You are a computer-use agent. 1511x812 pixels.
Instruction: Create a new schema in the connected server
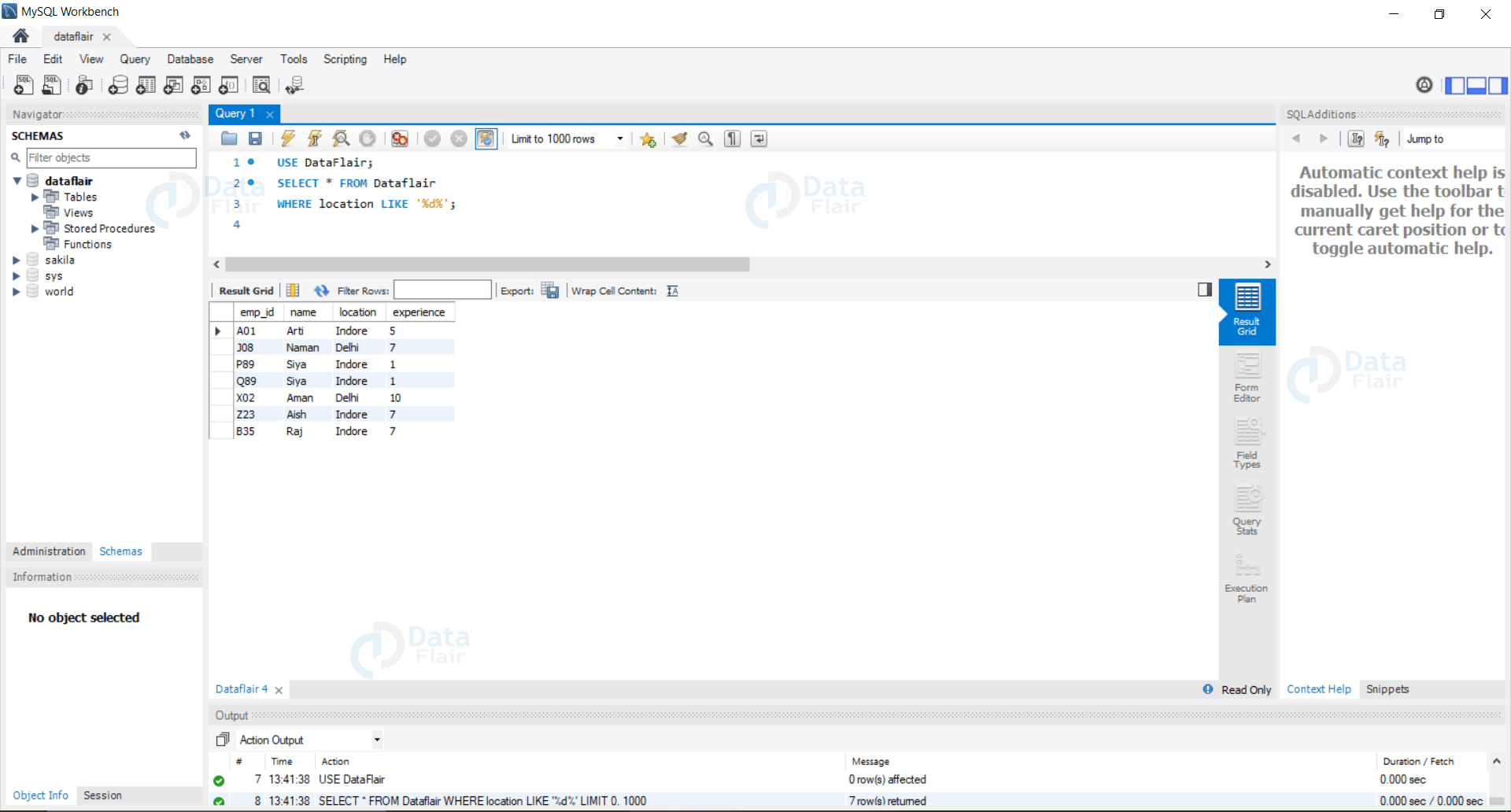(118, 85)
